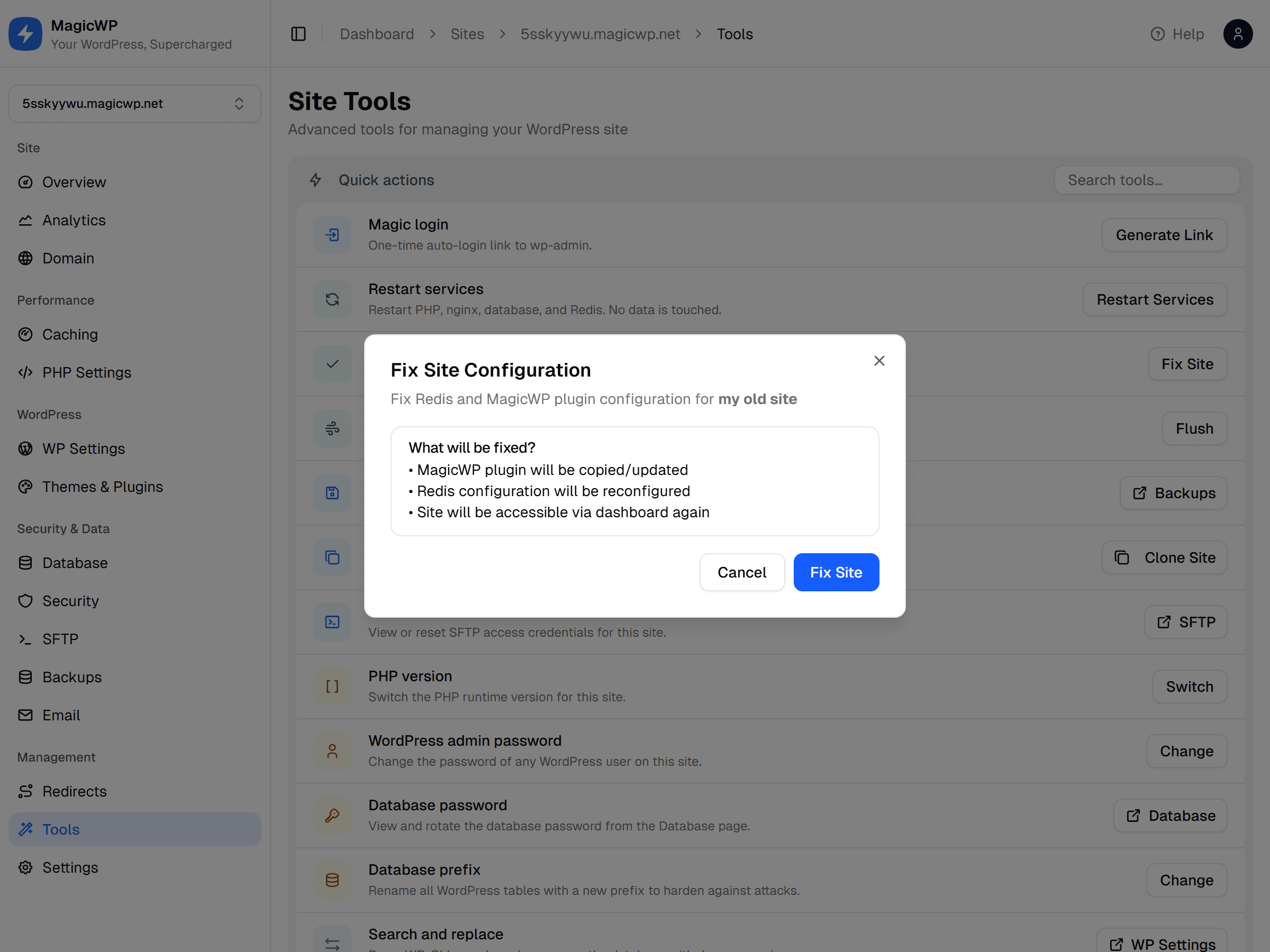Click the checkmark icon in Fix Site row
Image resolution: width=1270 pixels, height=952 pixels.
(x=332, y=364)
